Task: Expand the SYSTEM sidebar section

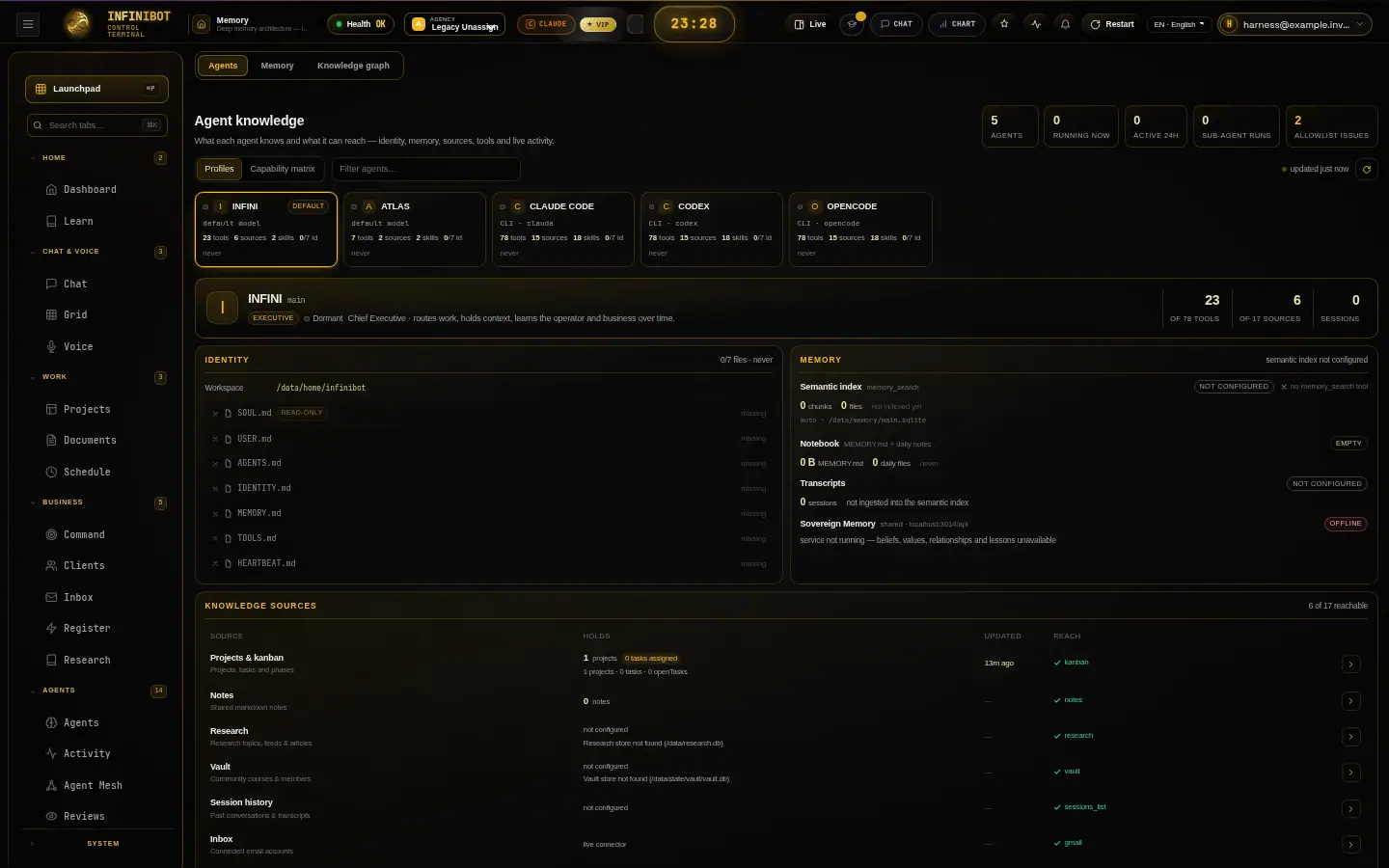Action: coord(97,844)
